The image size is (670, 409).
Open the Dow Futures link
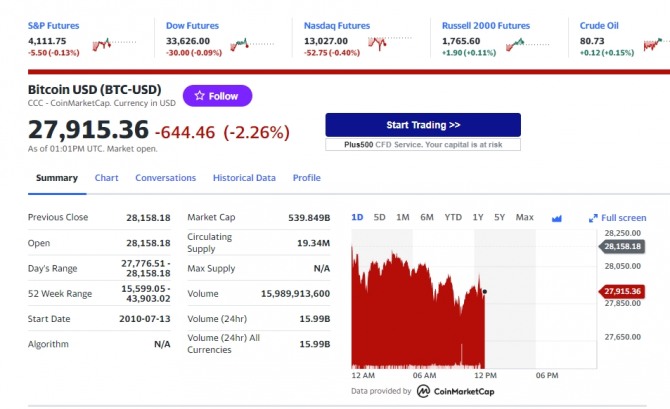[x=192, y=26]
